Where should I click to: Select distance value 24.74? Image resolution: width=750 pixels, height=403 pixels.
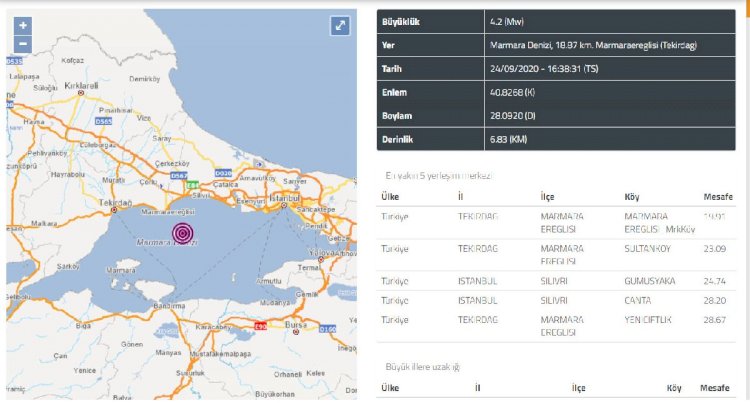715,281
